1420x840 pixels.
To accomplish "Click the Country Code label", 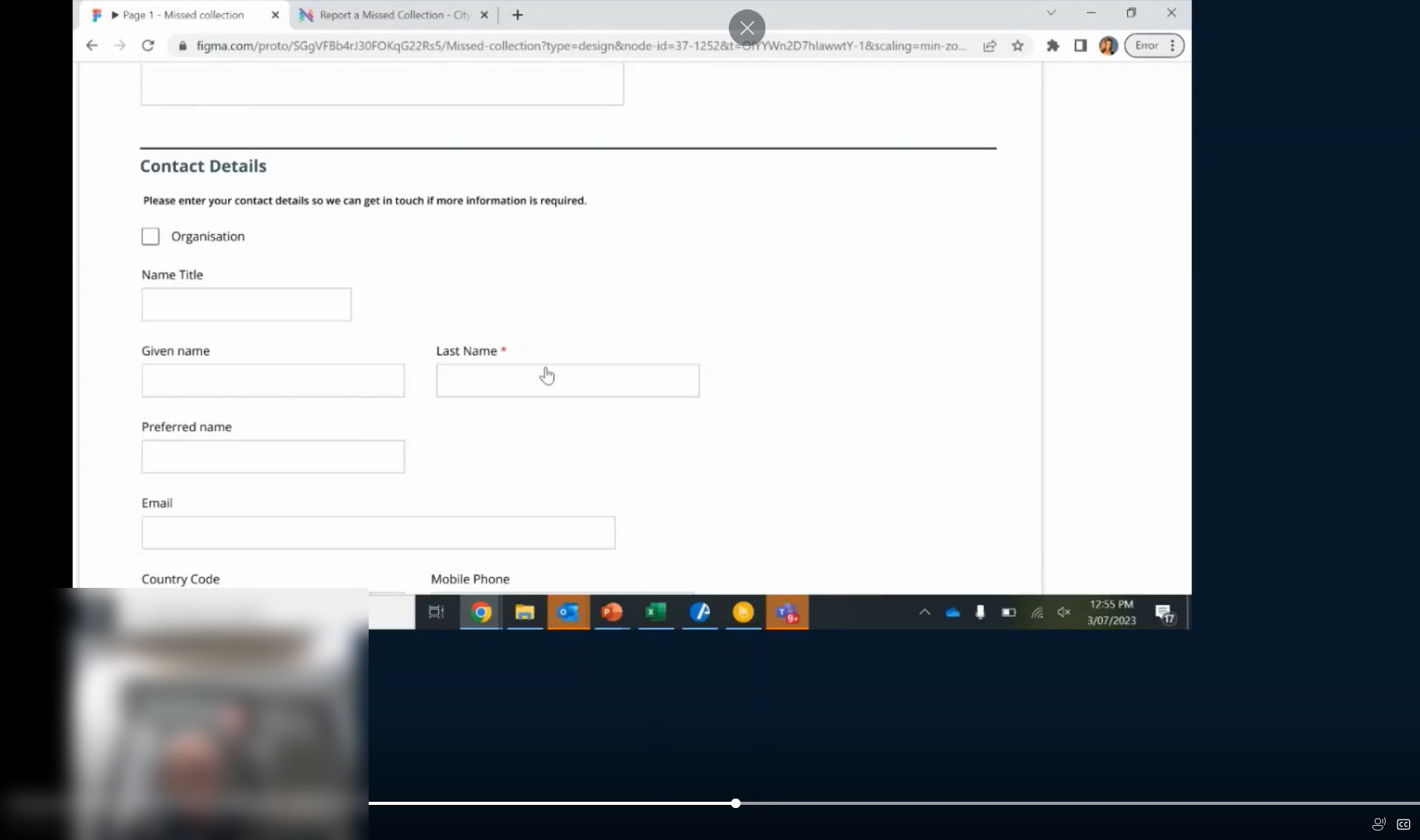I will [180, 579].
